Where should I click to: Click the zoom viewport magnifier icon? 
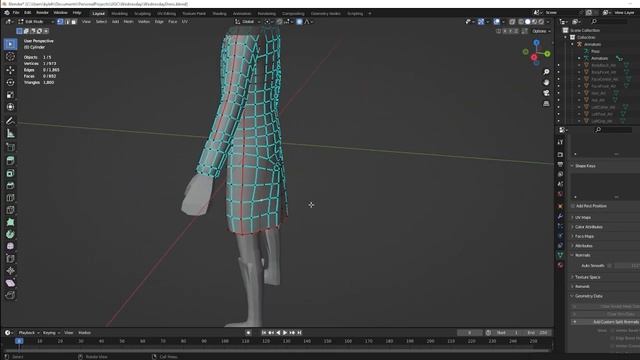546,72
